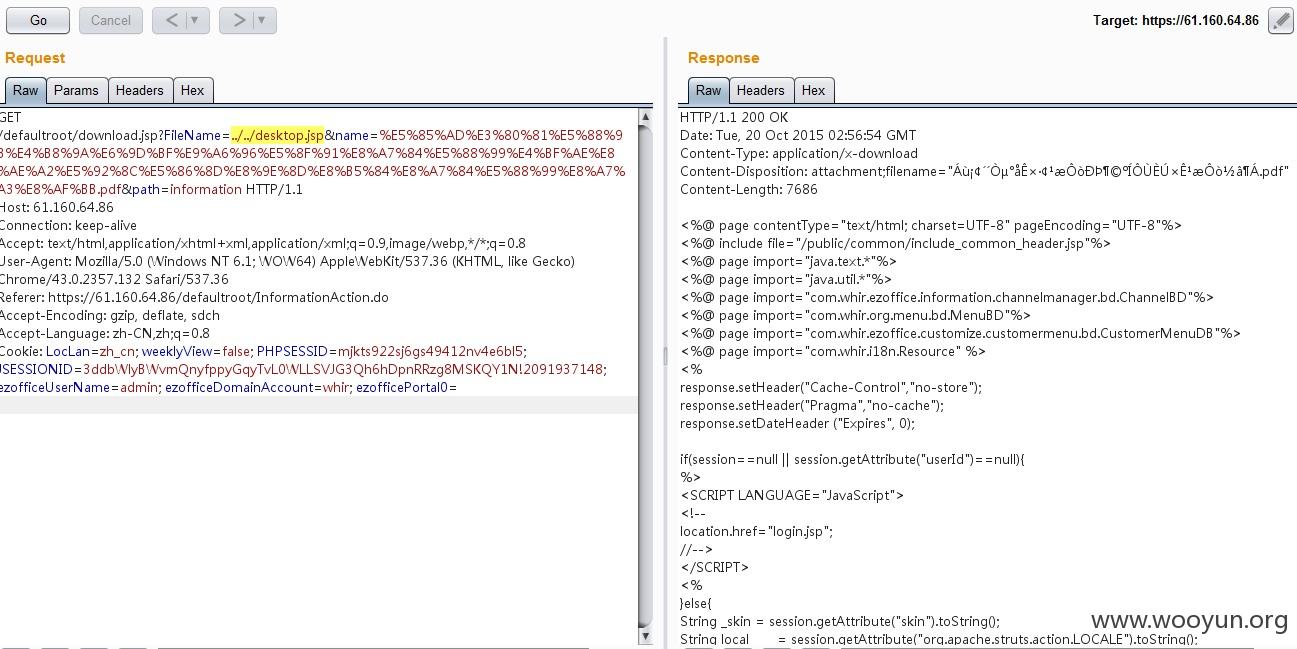Click the location.href login.jsp line
The height and width of the screenshot is (649, 1297).
(757, 531)
